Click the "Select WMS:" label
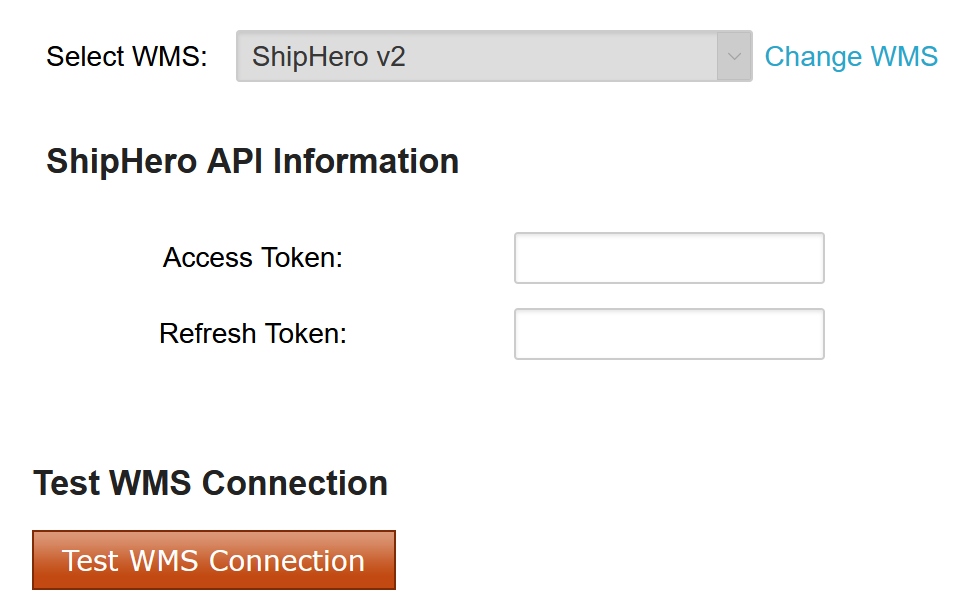The image size is (955, 612). tap(127, 57)
